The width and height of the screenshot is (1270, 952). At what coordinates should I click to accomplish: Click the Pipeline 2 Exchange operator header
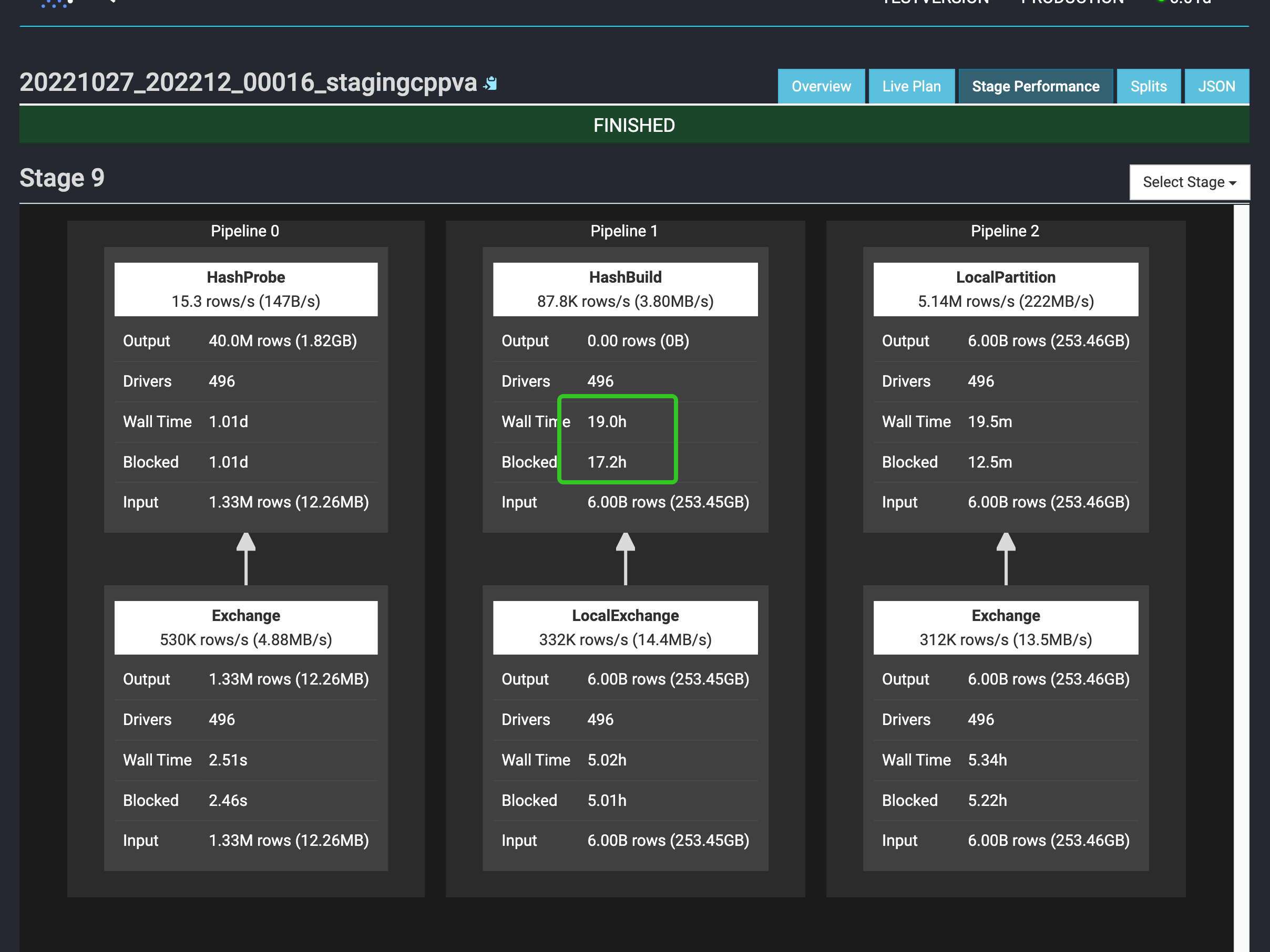[1005, 627]
